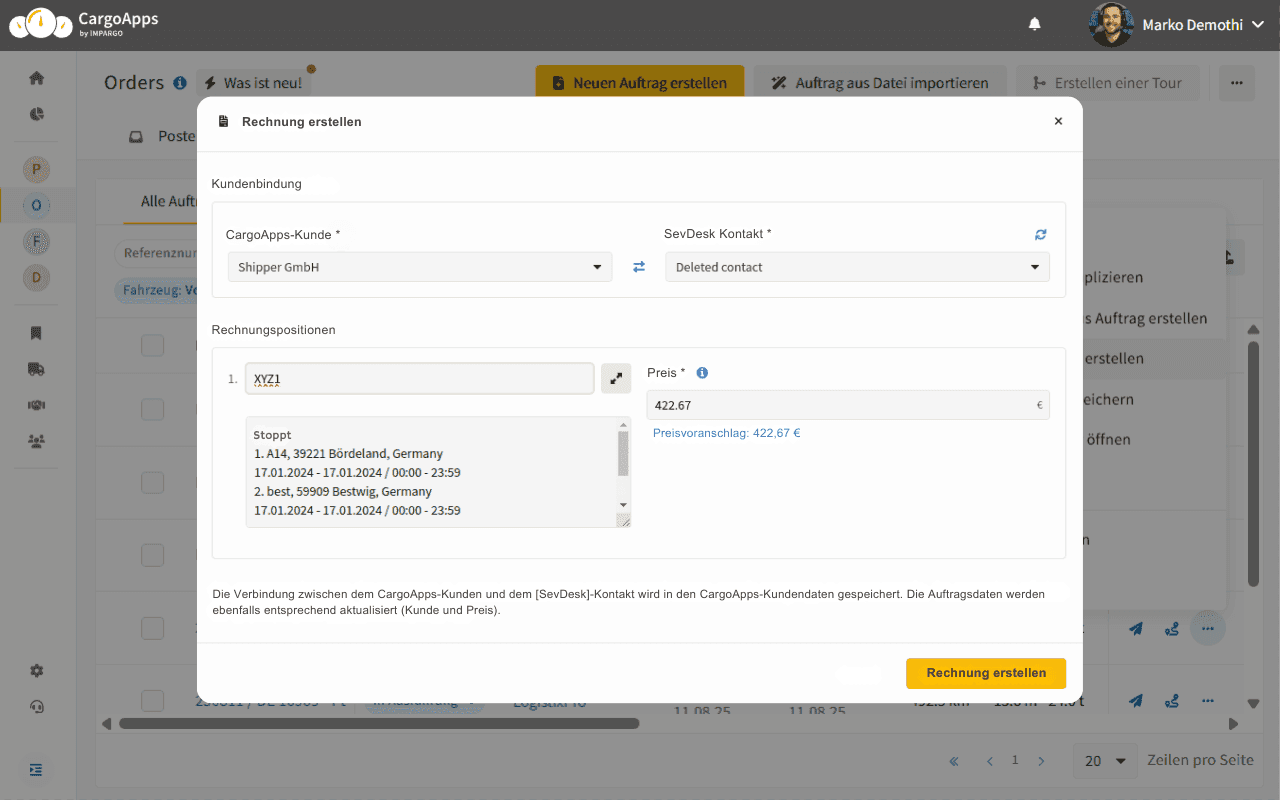Open the notifications bell
1280x800 pixels.
[1035, 25]
